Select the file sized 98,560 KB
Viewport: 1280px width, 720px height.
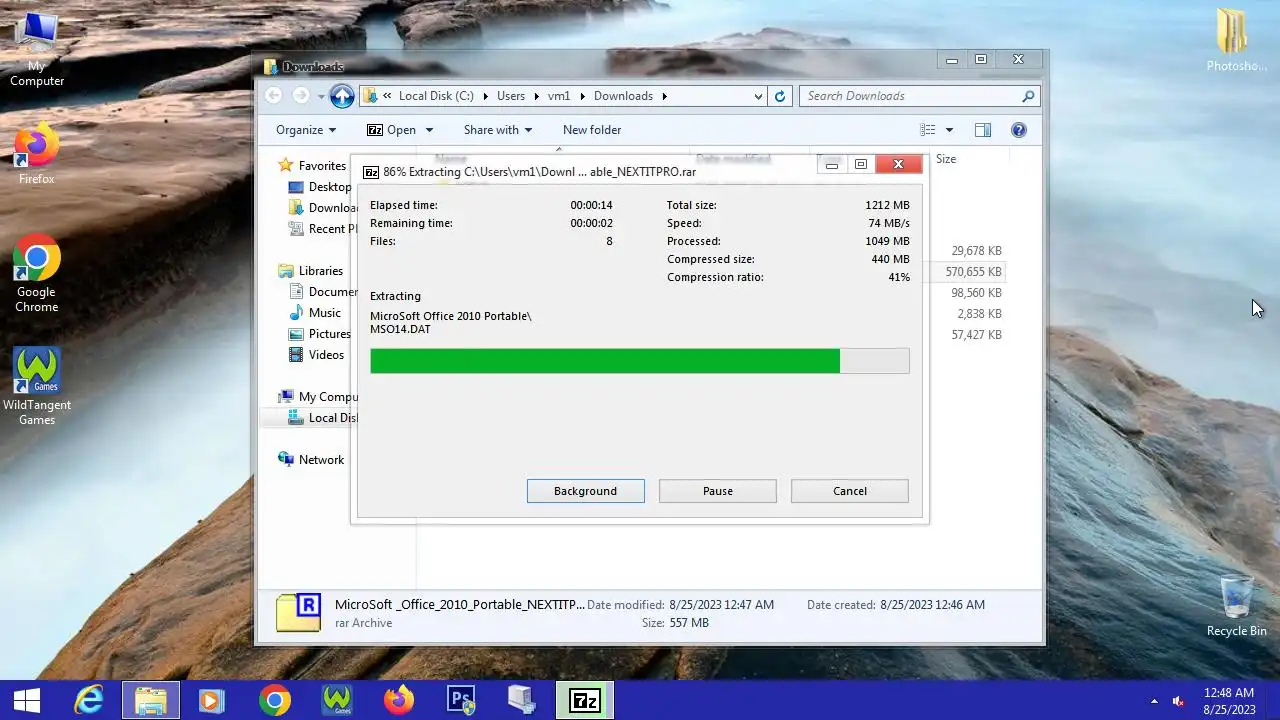point(976,293)
